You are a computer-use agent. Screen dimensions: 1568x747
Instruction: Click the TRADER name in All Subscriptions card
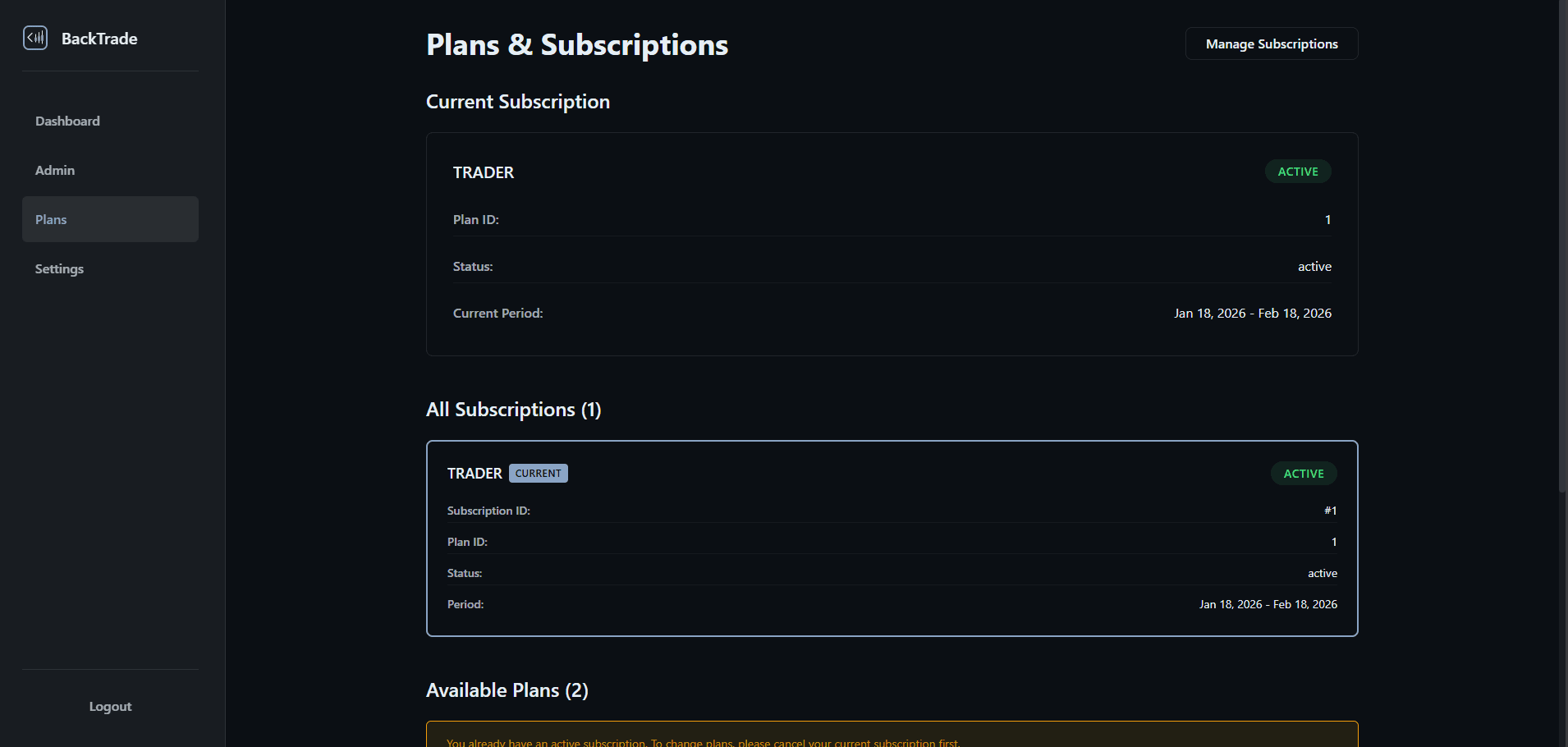475,474
